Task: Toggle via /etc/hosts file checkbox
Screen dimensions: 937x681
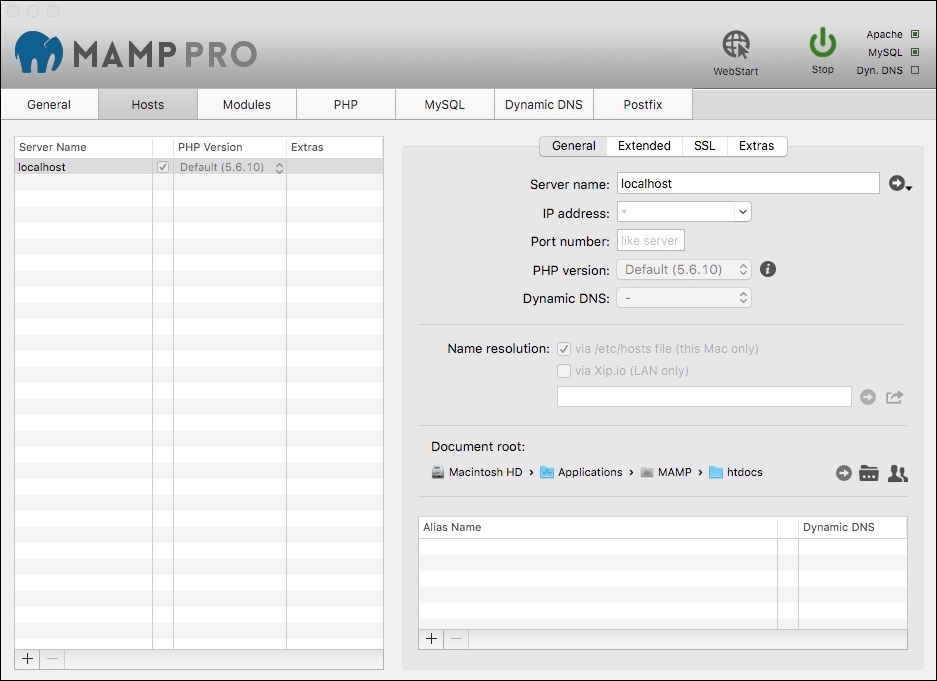Action: 564,349
